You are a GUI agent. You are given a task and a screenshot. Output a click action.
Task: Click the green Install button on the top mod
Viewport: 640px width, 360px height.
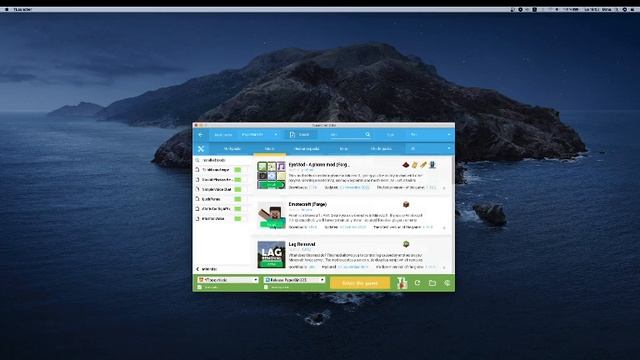click(x=271, y=185)
